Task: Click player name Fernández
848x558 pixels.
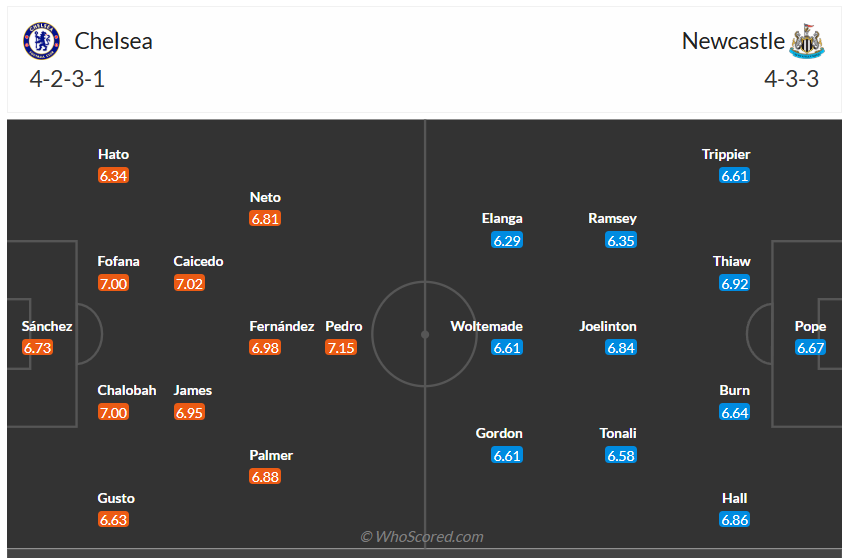Action: click(282, 326)
